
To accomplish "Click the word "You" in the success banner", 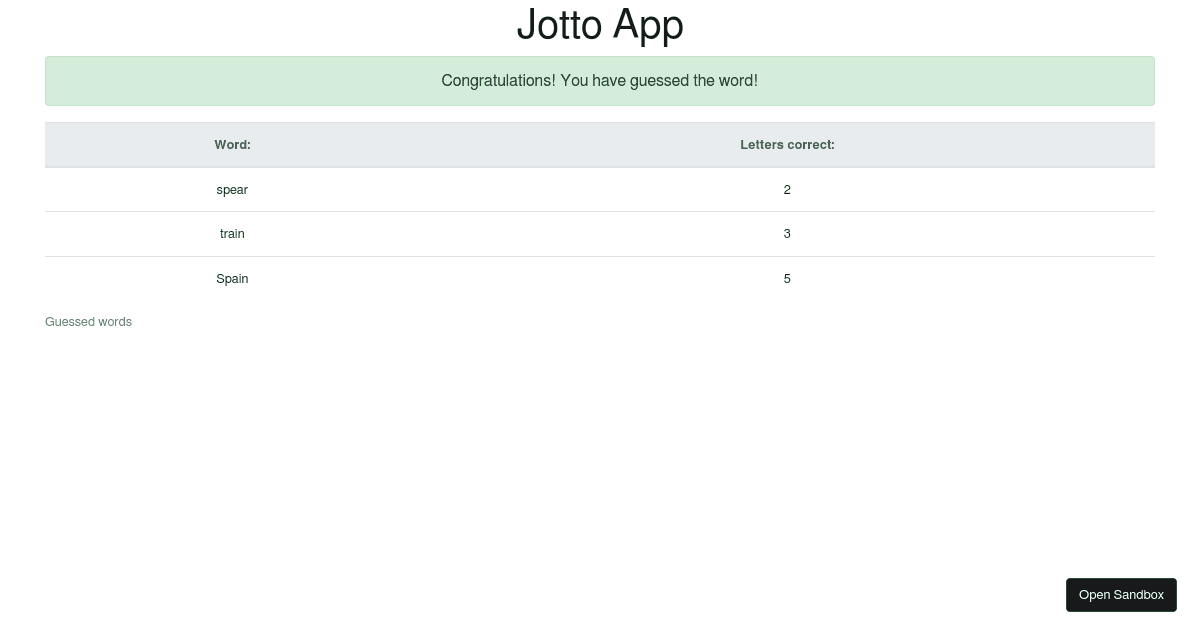I will coord(574,81).
